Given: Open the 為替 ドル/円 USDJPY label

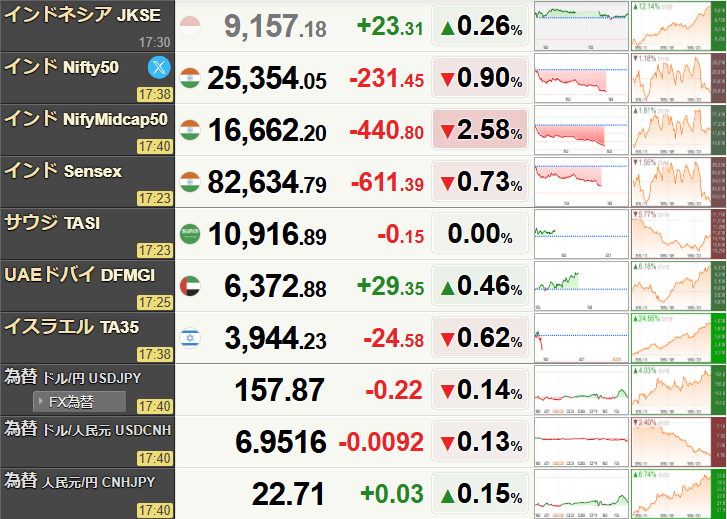Looking at the screenshot, I should [x=72, y=377].
